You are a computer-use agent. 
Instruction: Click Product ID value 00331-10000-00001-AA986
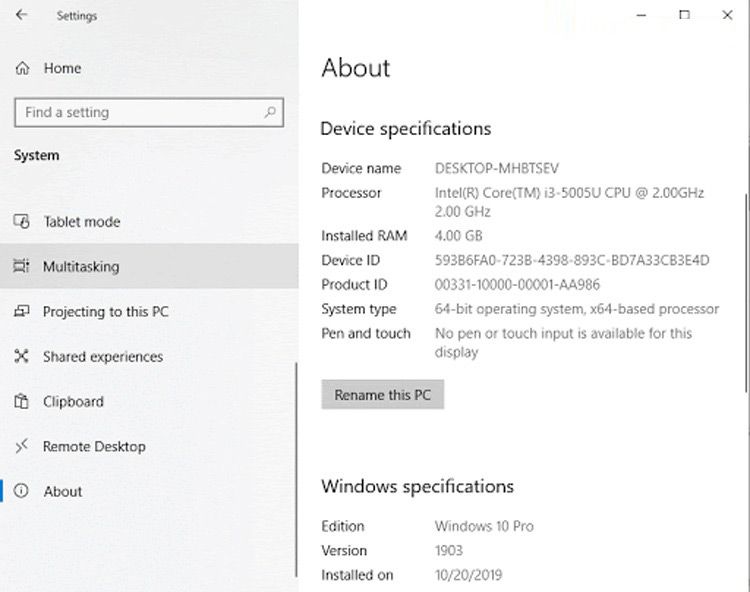(x=517, y=285)
